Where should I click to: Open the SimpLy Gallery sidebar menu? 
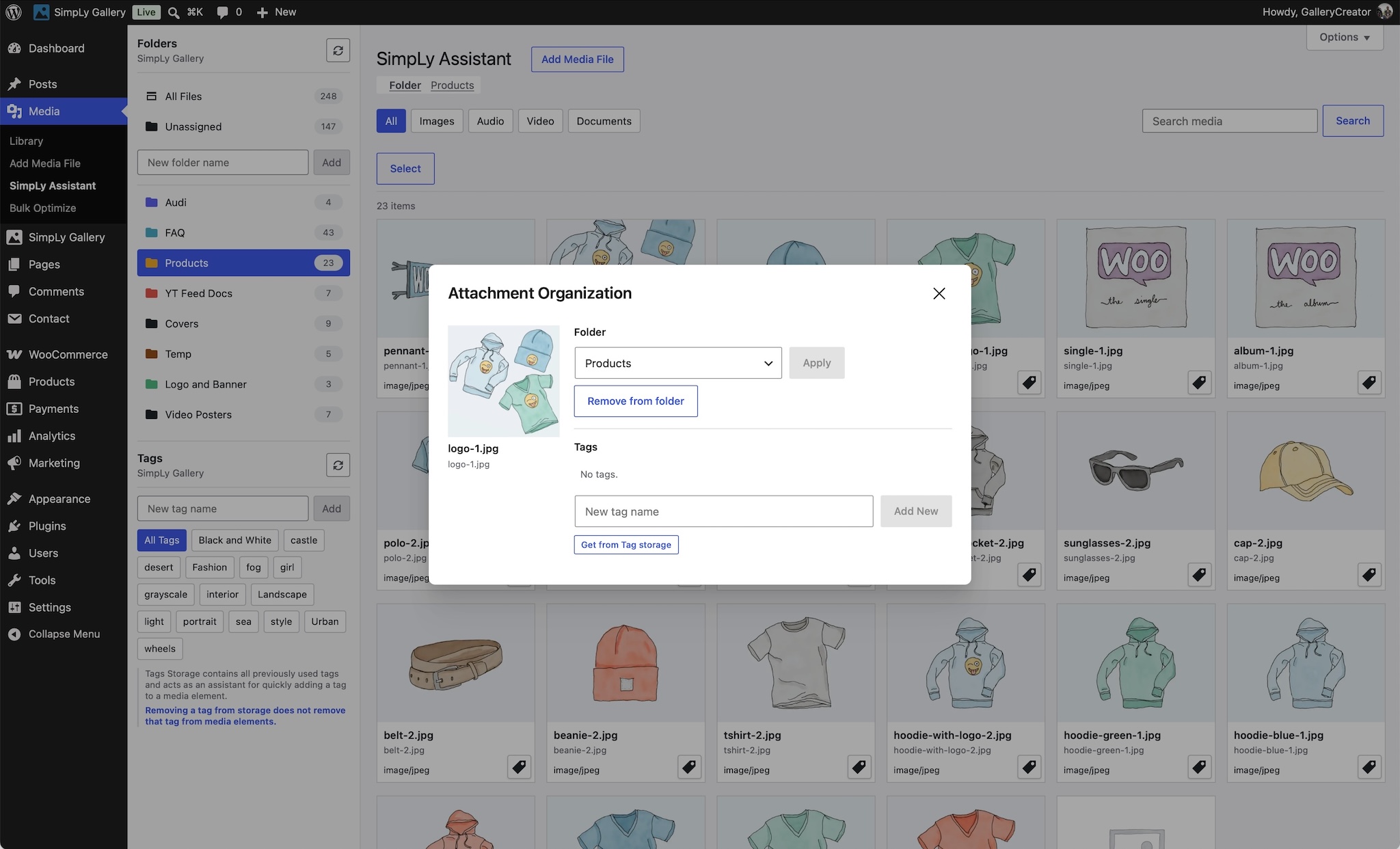[64, 237]
